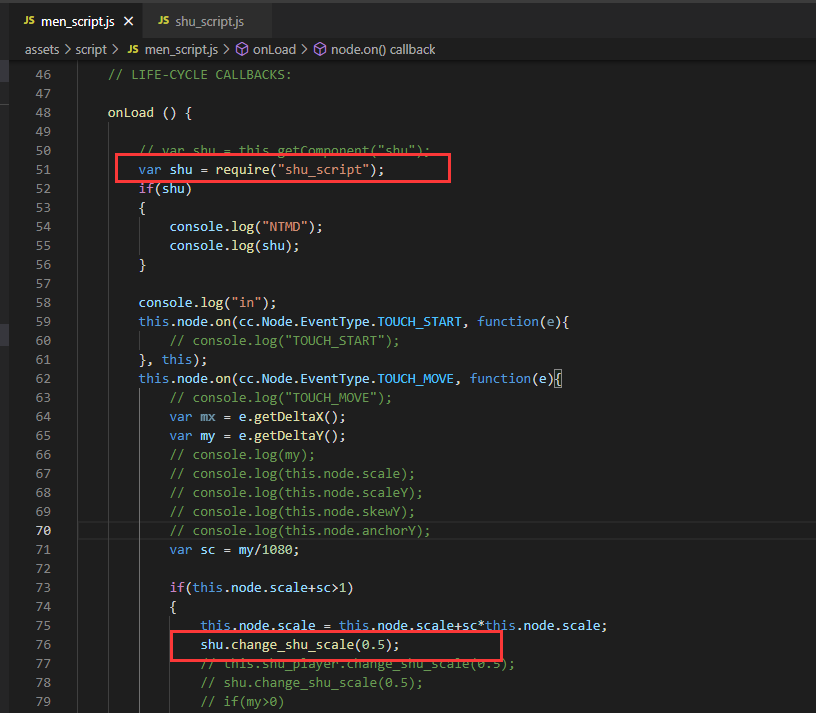The image size is (816, 713).
Task: Select the men_script.js tab
Action: (x=78, y=21)
